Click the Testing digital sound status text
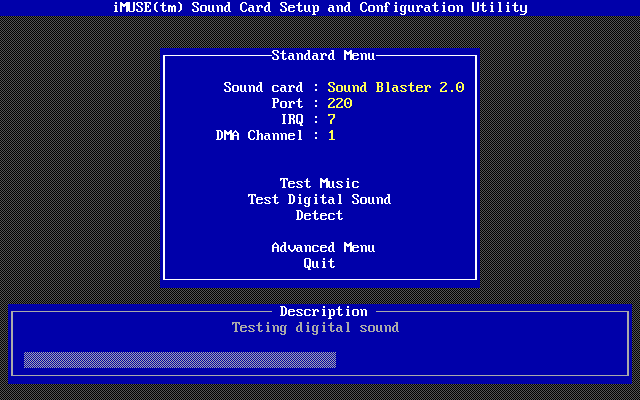 click(x=315, y=328)
